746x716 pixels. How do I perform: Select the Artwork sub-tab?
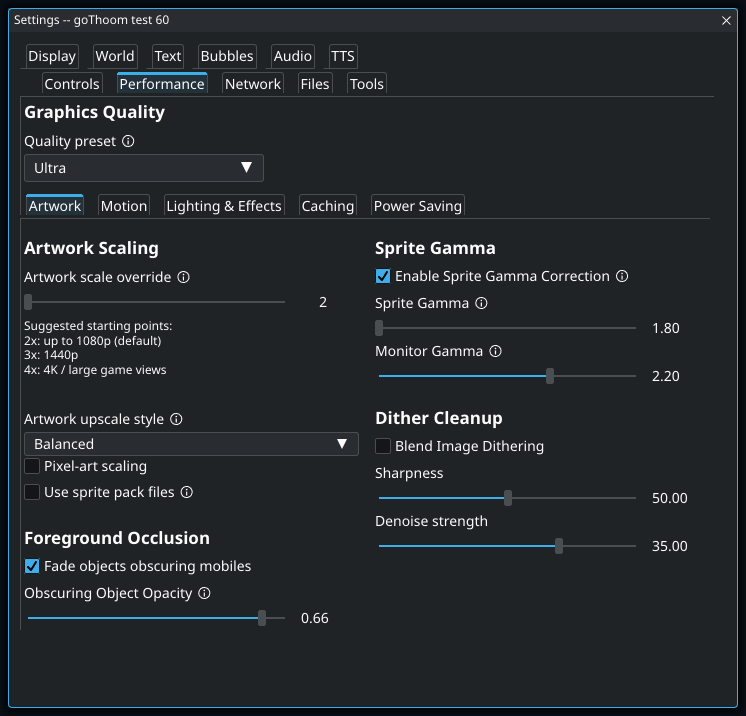pyautogui.click(x=55, y=206)
